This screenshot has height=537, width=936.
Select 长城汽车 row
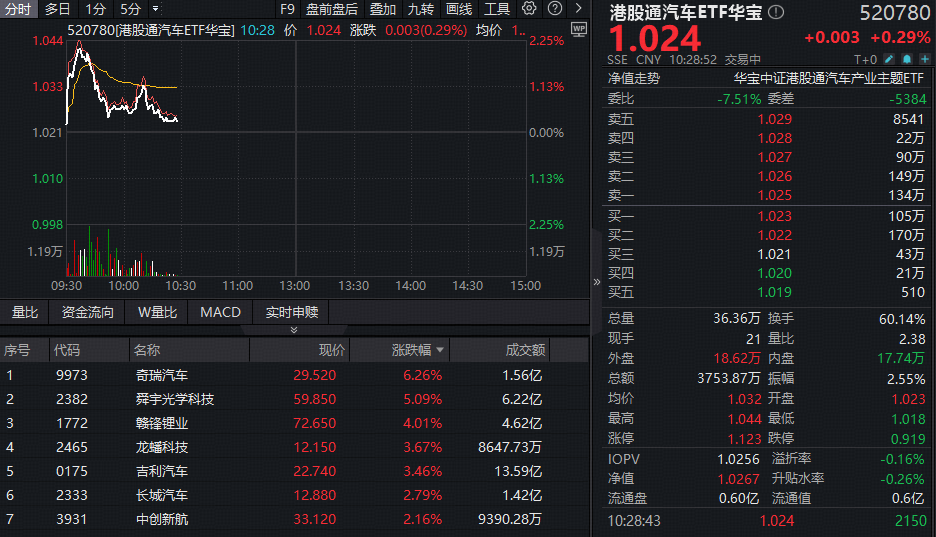(295, 495)
